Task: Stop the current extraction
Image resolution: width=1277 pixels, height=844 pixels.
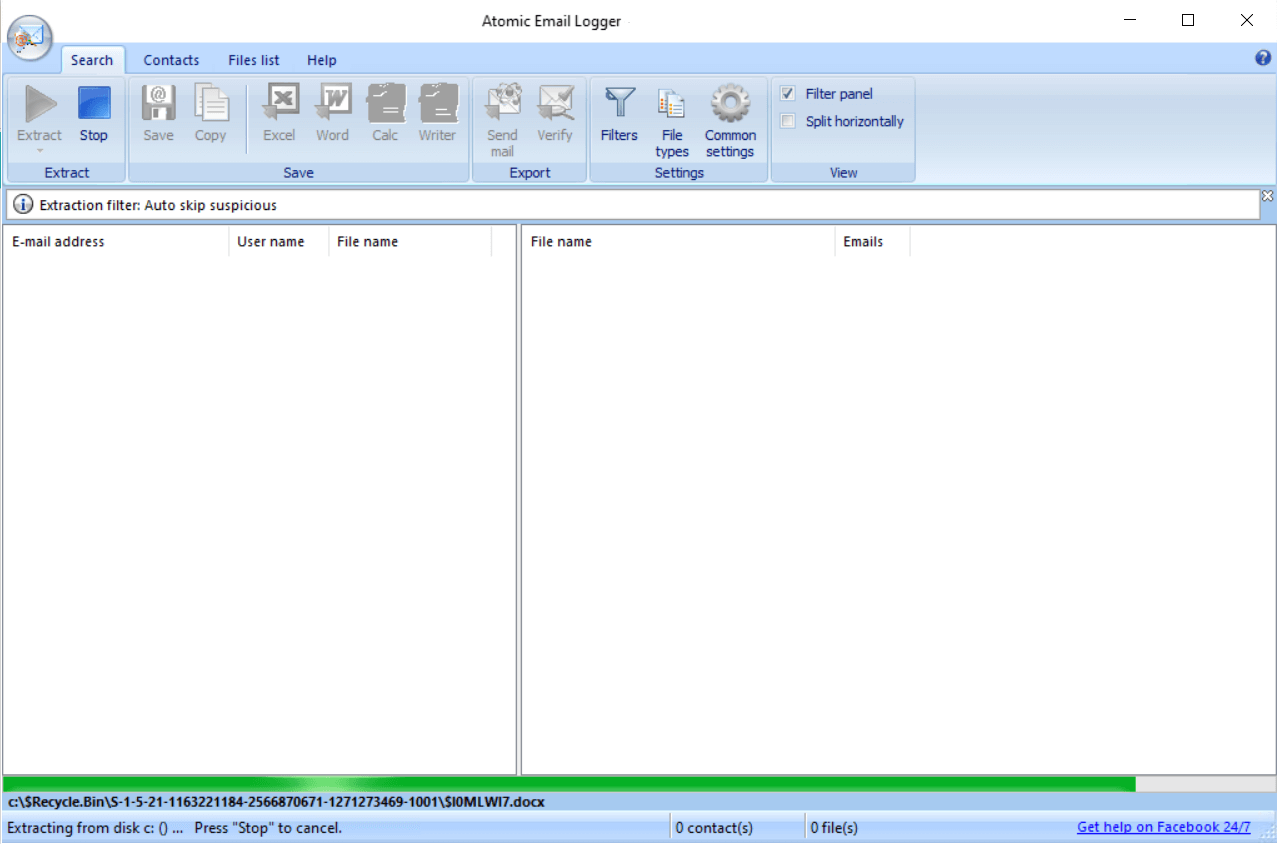Action: (x=94, y=115)
